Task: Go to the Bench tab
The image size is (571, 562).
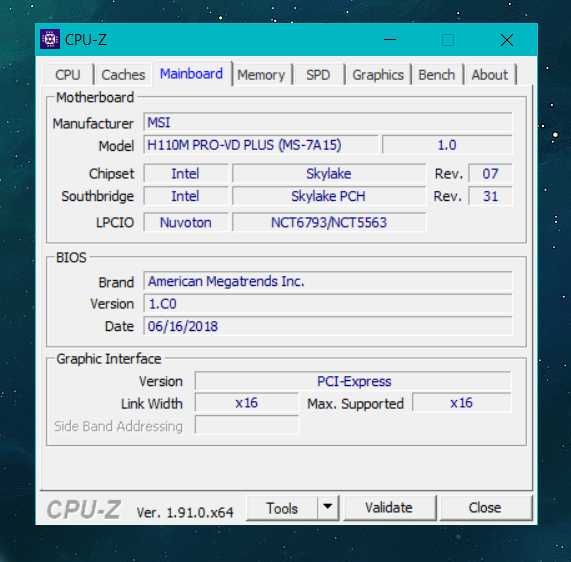Action: (437, 75)
